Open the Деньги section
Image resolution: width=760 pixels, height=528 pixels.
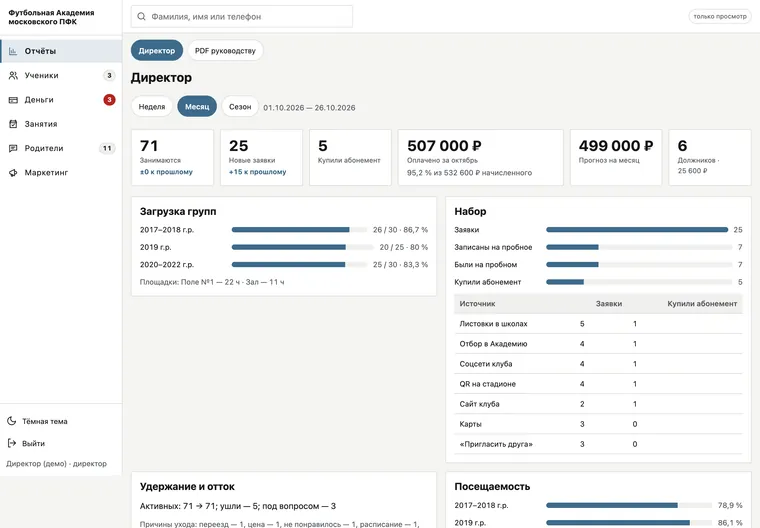61,100
